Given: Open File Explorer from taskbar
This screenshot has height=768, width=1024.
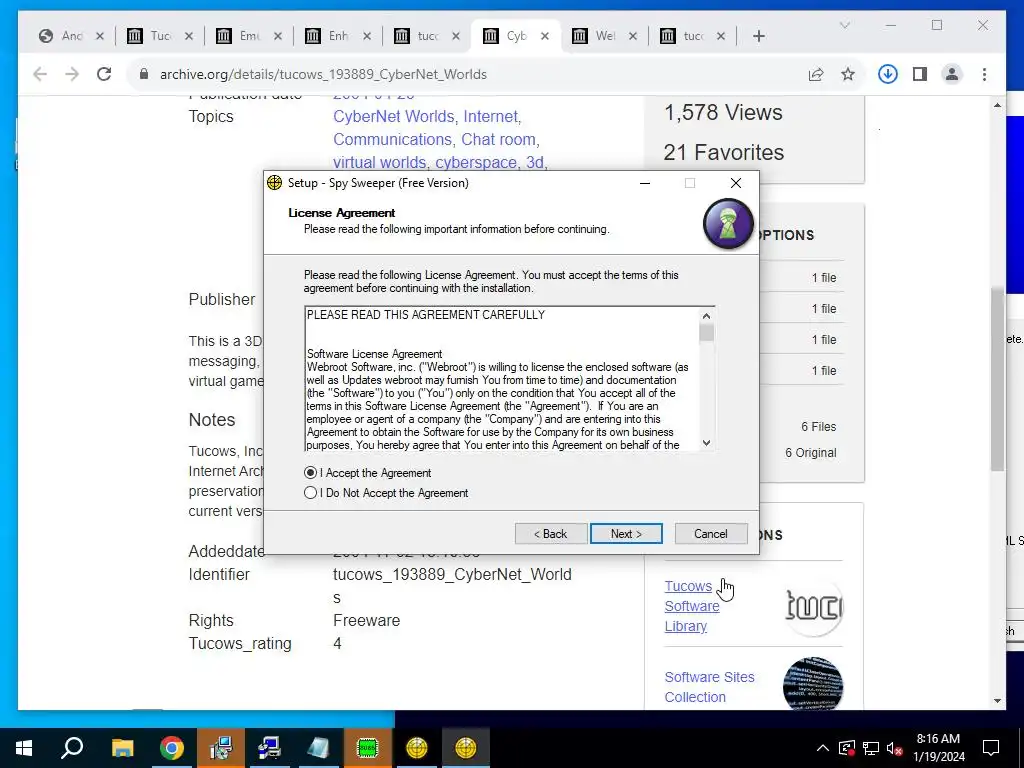Looking at the screenshot, I should pyautogui.click(x=122, y=748).
